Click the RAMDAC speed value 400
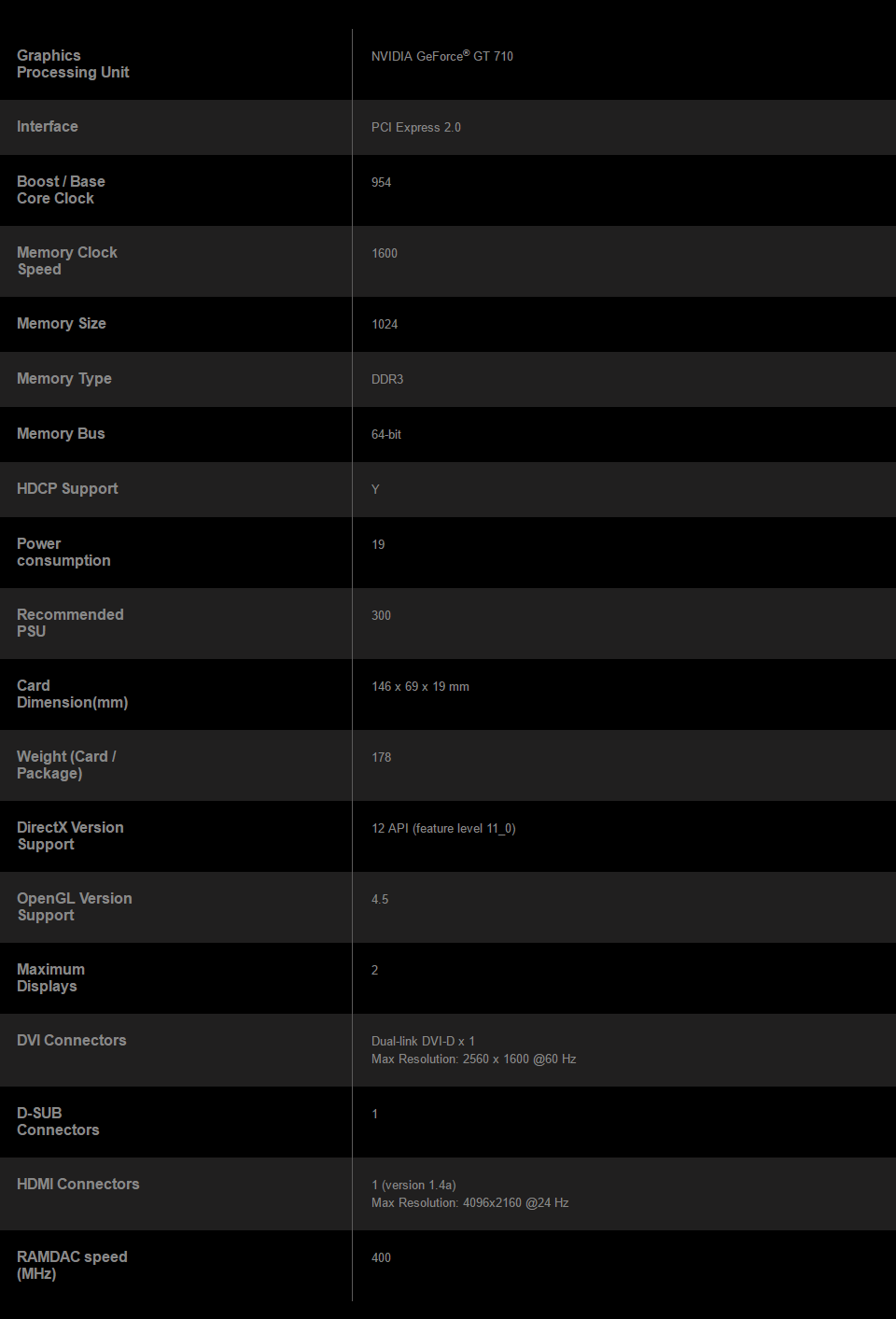The width and height of the screenshot is (896, 1319). click(x=381, y=1258)
